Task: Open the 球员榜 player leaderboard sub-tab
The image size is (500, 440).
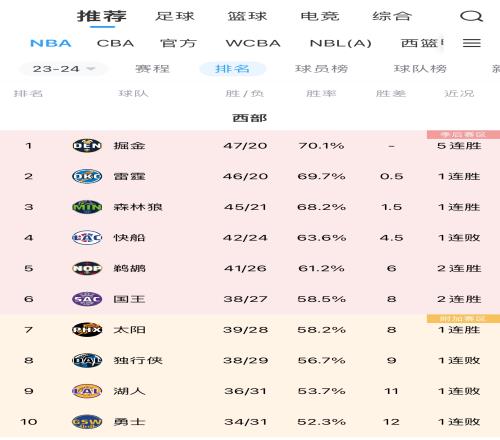Action: coord(322,69)
